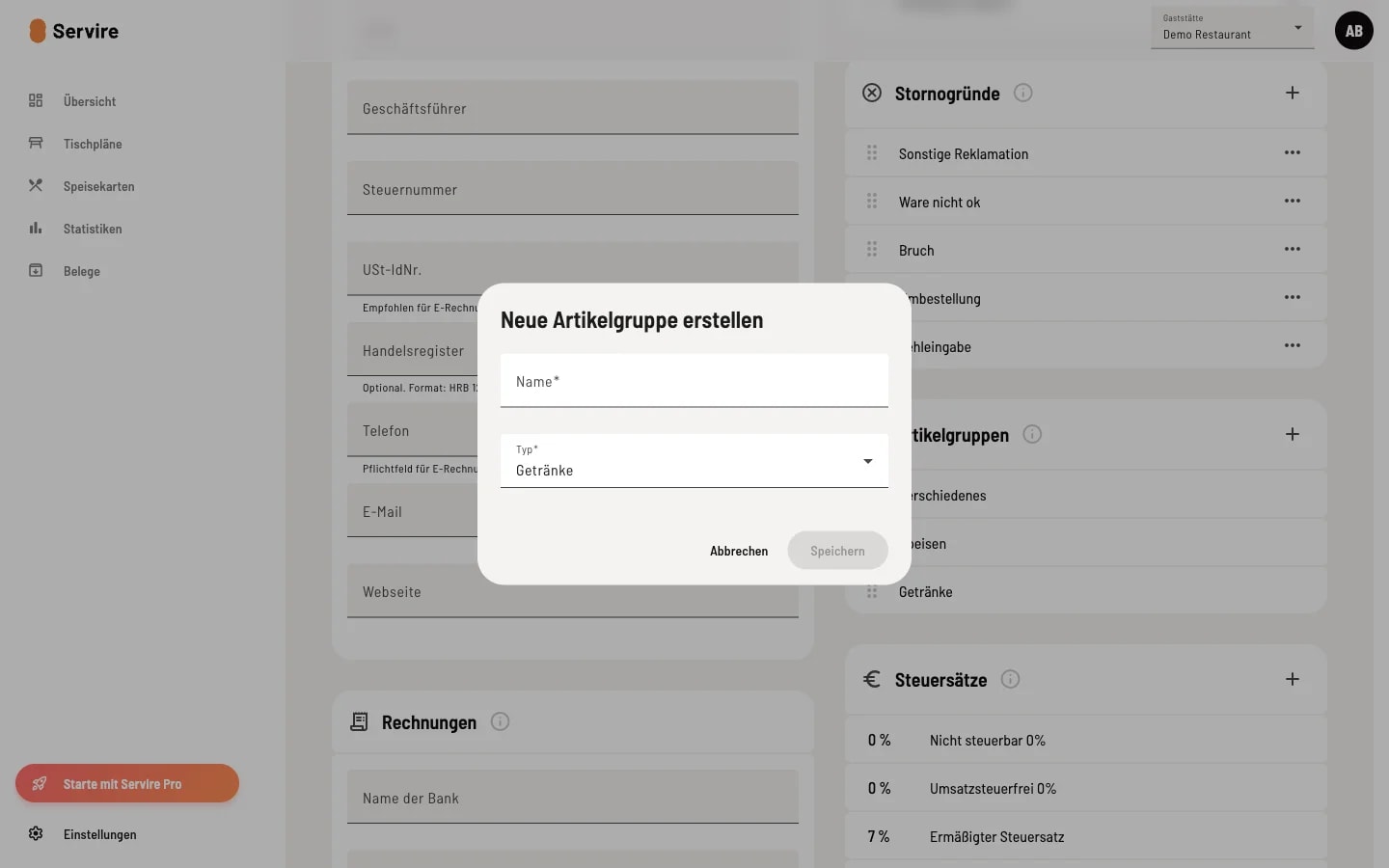Click Stornogründe circled-x icon
The height and width of the screenshot is (868, 1389).
click(x=872, y=93)
